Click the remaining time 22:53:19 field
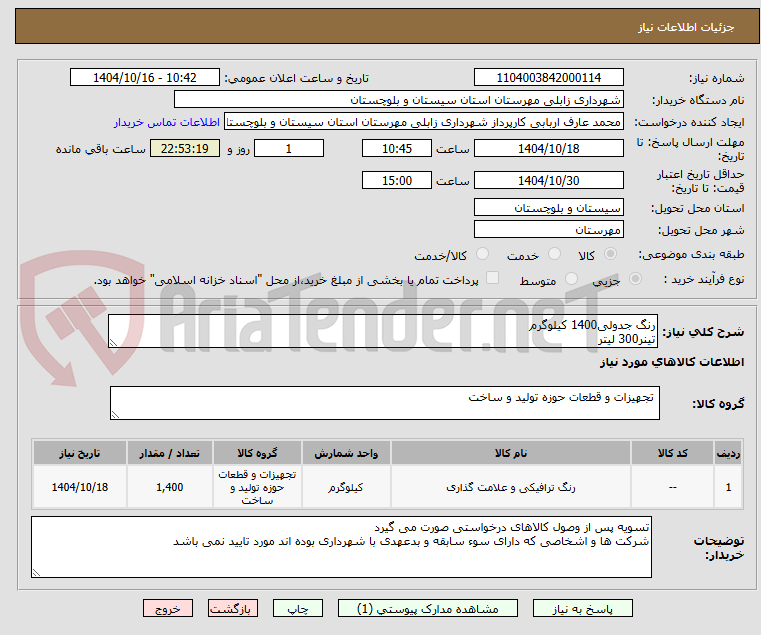Image resolution: width=761 pixels, height=635 pixels. tap(185, 149)
